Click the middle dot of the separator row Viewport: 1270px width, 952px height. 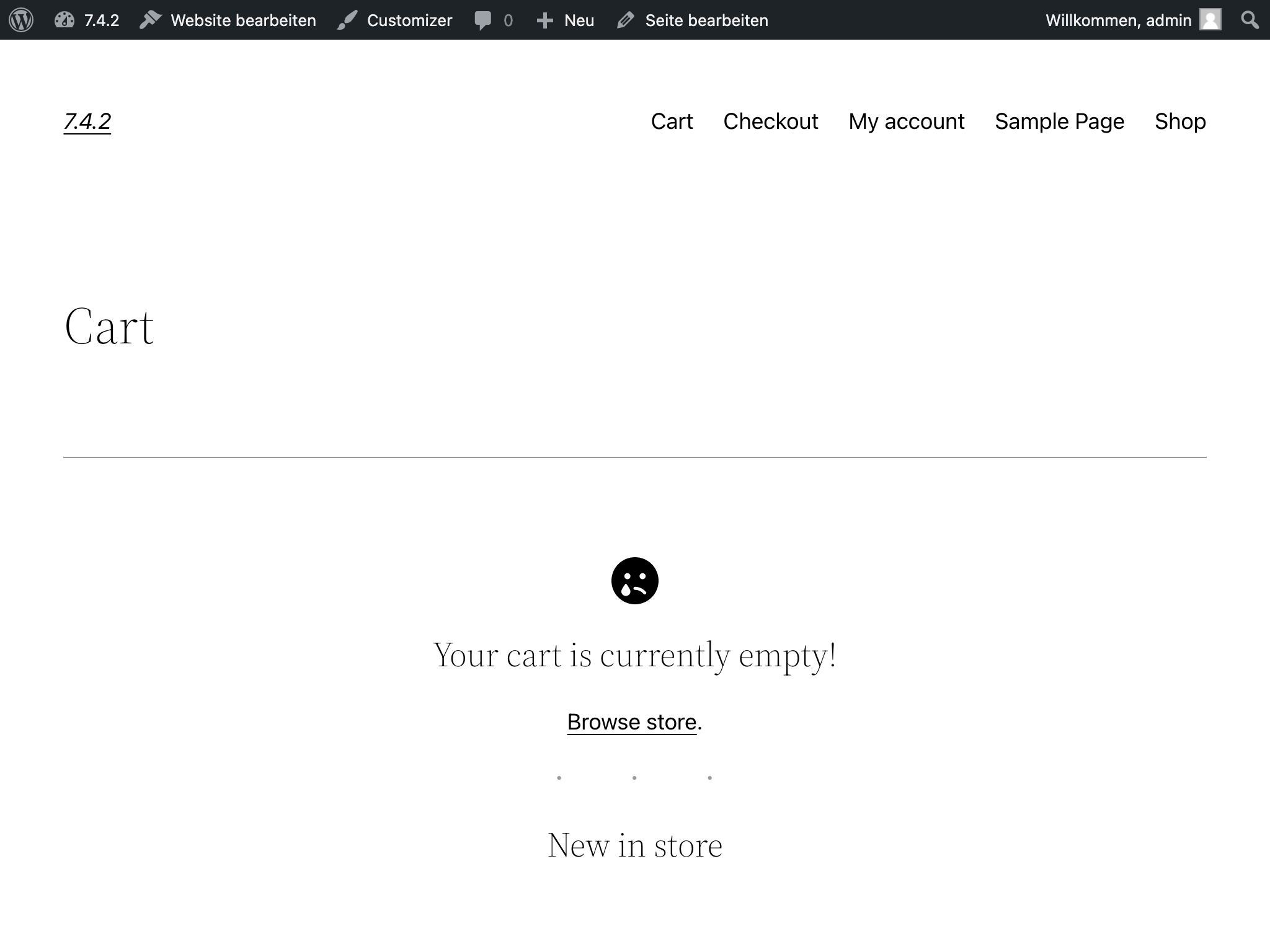634,777
